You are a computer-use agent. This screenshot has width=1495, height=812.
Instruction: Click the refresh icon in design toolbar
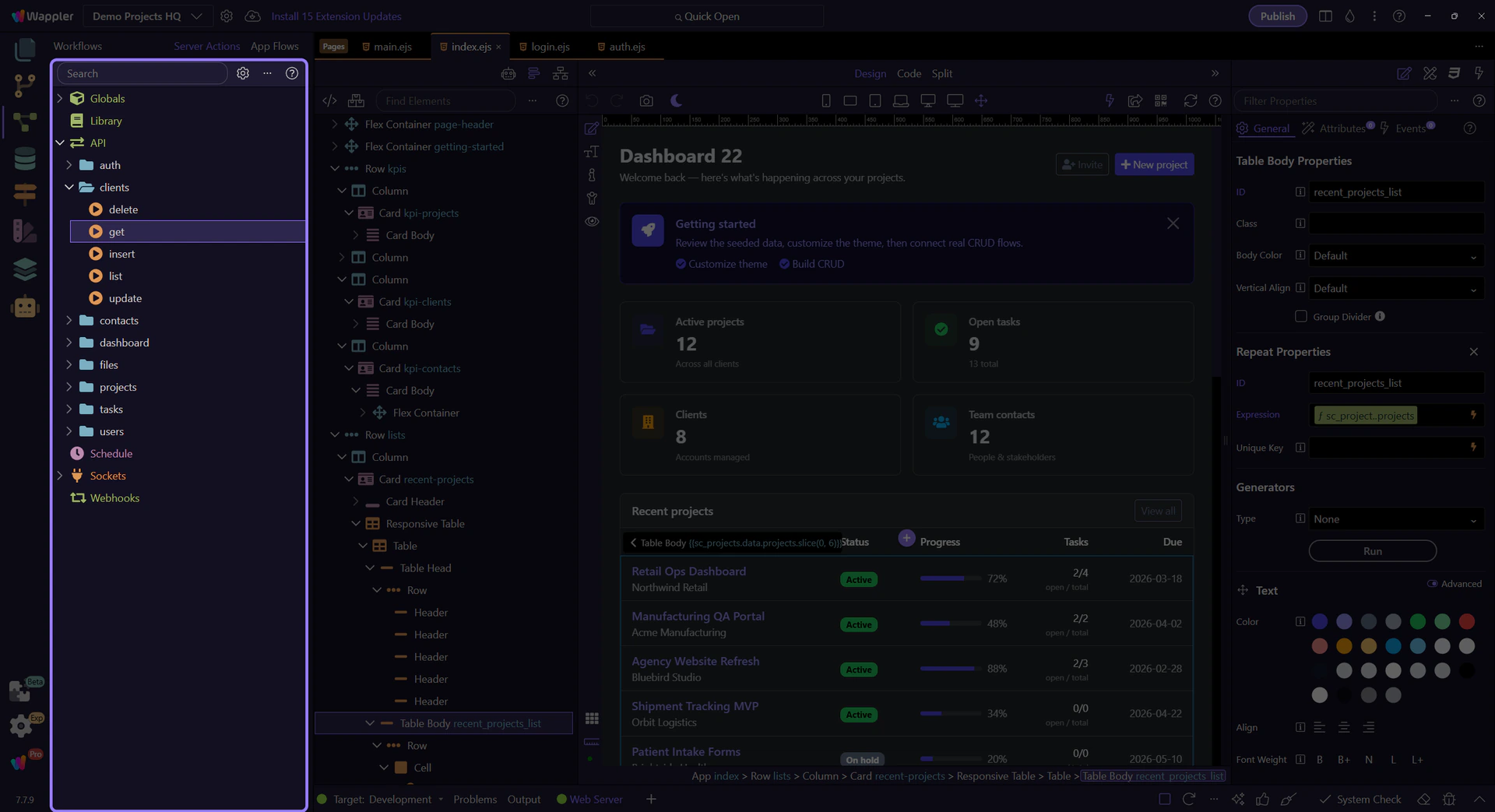click(1190, 101)
